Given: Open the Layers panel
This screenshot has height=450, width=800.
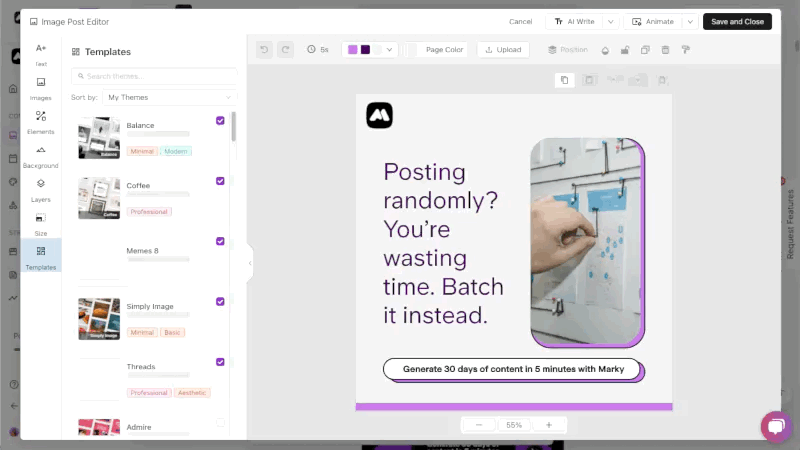Looking at the screenshot, I should click(41, 190).
